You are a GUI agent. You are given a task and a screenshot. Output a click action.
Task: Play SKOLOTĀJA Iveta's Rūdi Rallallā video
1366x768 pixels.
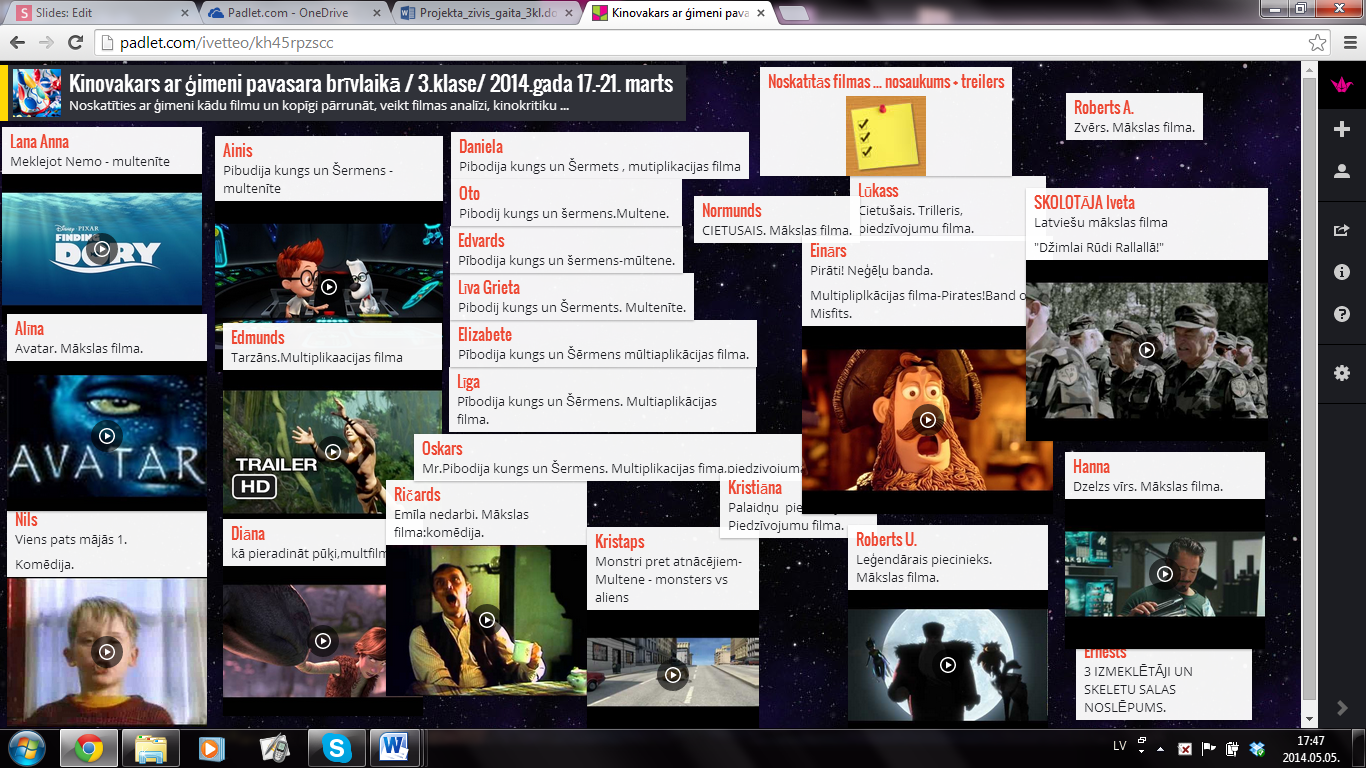[x=1147, y=350]
